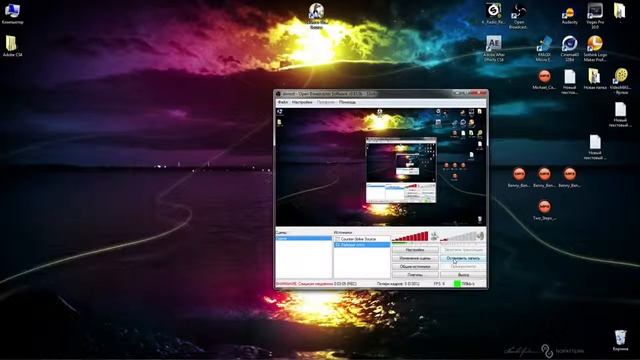
Task: Select the Cinema4D 32bit shortcut
Action: (x=569, y=49)
